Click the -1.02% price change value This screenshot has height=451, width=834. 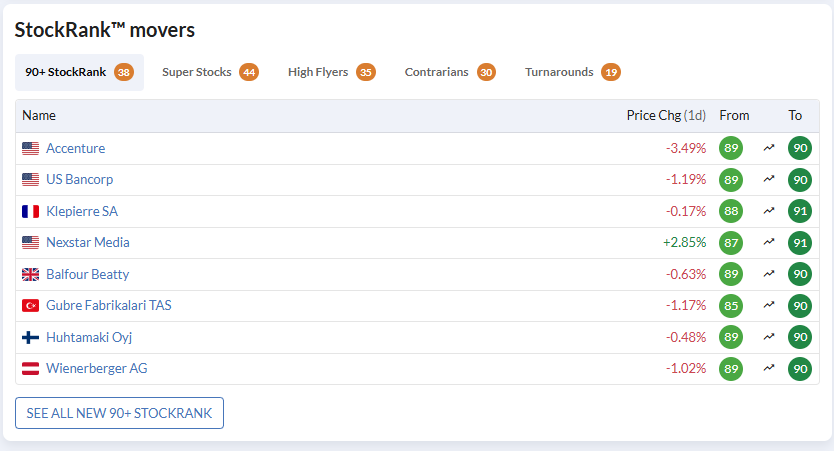point(686,369)
